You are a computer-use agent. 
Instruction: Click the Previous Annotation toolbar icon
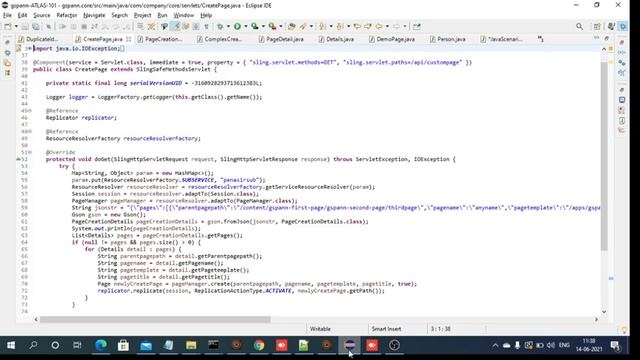click(340, 27)
